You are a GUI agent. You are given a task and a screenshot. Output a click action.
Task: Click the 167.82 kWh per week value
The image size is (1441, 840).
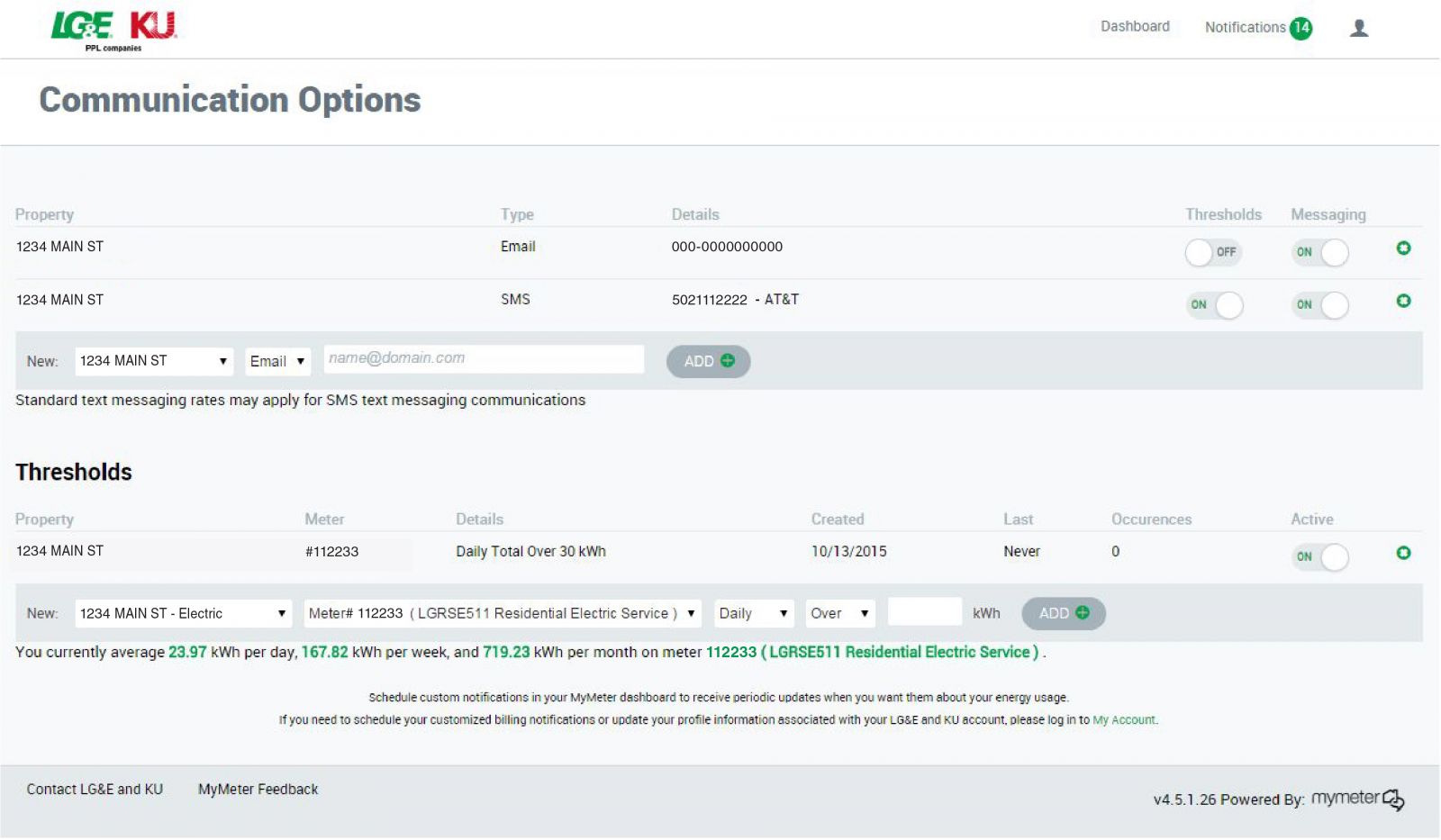click(x=324, y=652)
